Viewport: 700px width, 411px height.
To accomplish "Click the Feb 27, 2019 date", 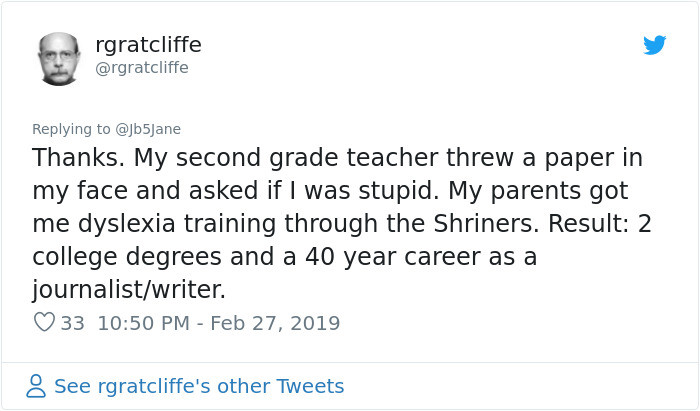I will [x=275, y=323].
